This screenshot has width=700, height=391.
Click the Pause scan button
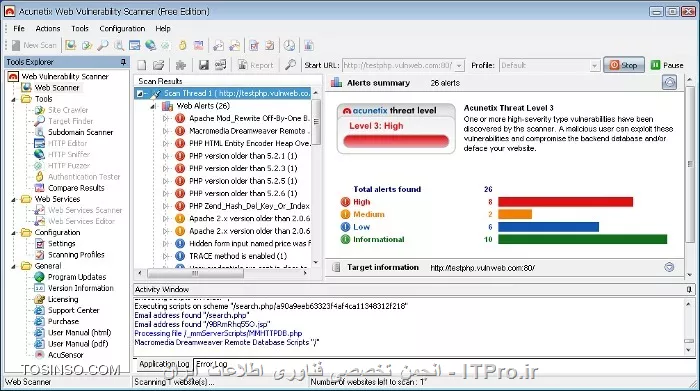tap(667, 65)
